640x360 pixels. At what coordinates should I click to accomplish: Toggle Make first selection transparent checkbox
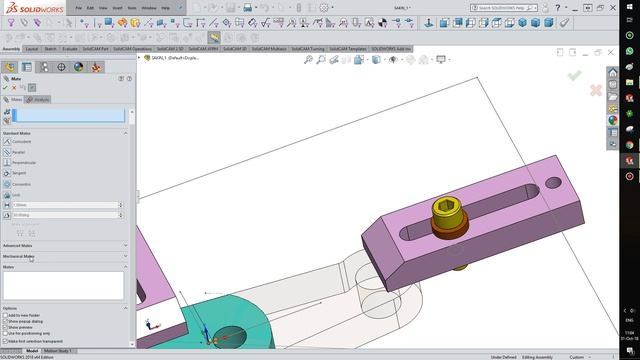(5, 341)
